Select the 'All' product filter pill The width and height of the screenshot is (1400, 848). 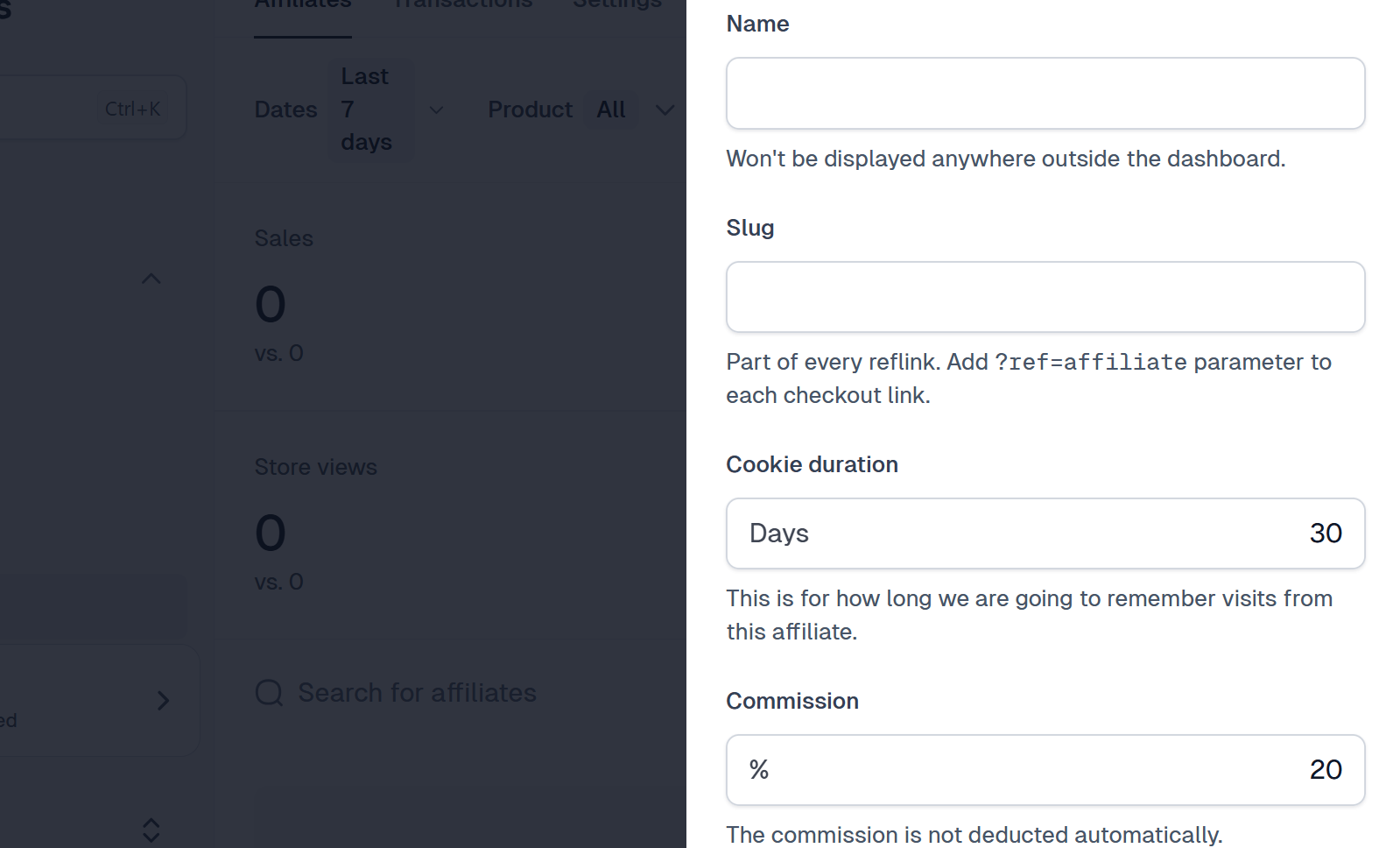click(x=611, y=110)
